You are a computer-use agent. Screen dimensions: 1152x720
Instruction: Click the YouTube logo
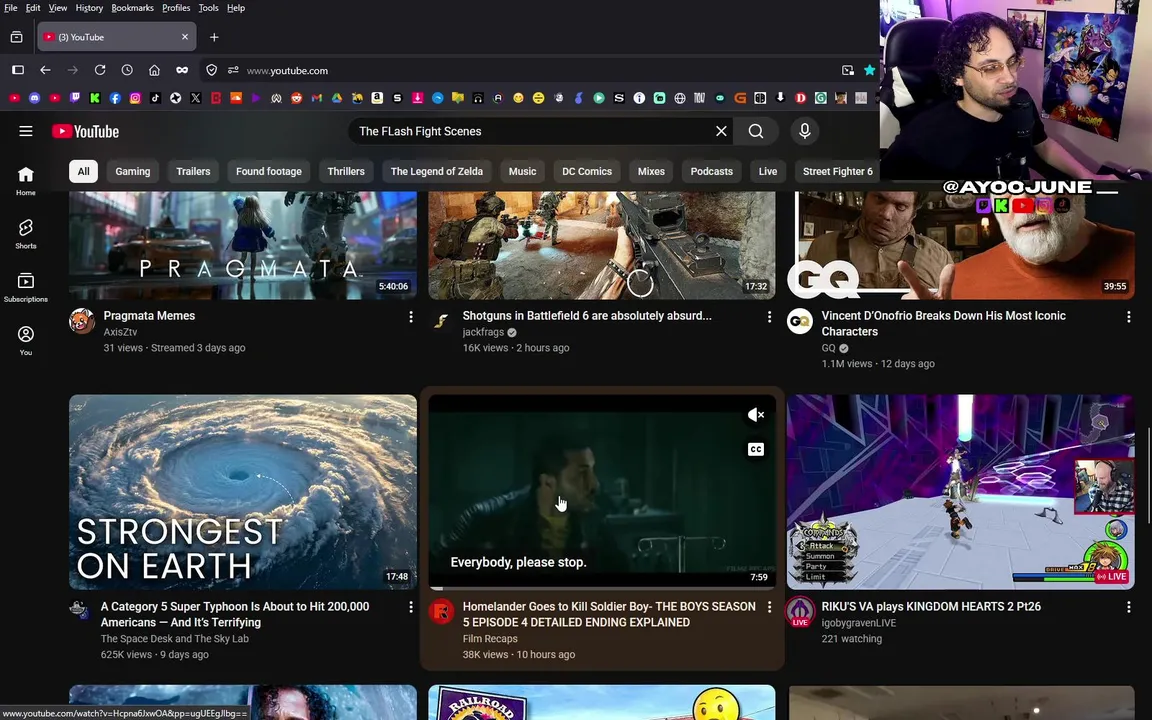point(85,132)
